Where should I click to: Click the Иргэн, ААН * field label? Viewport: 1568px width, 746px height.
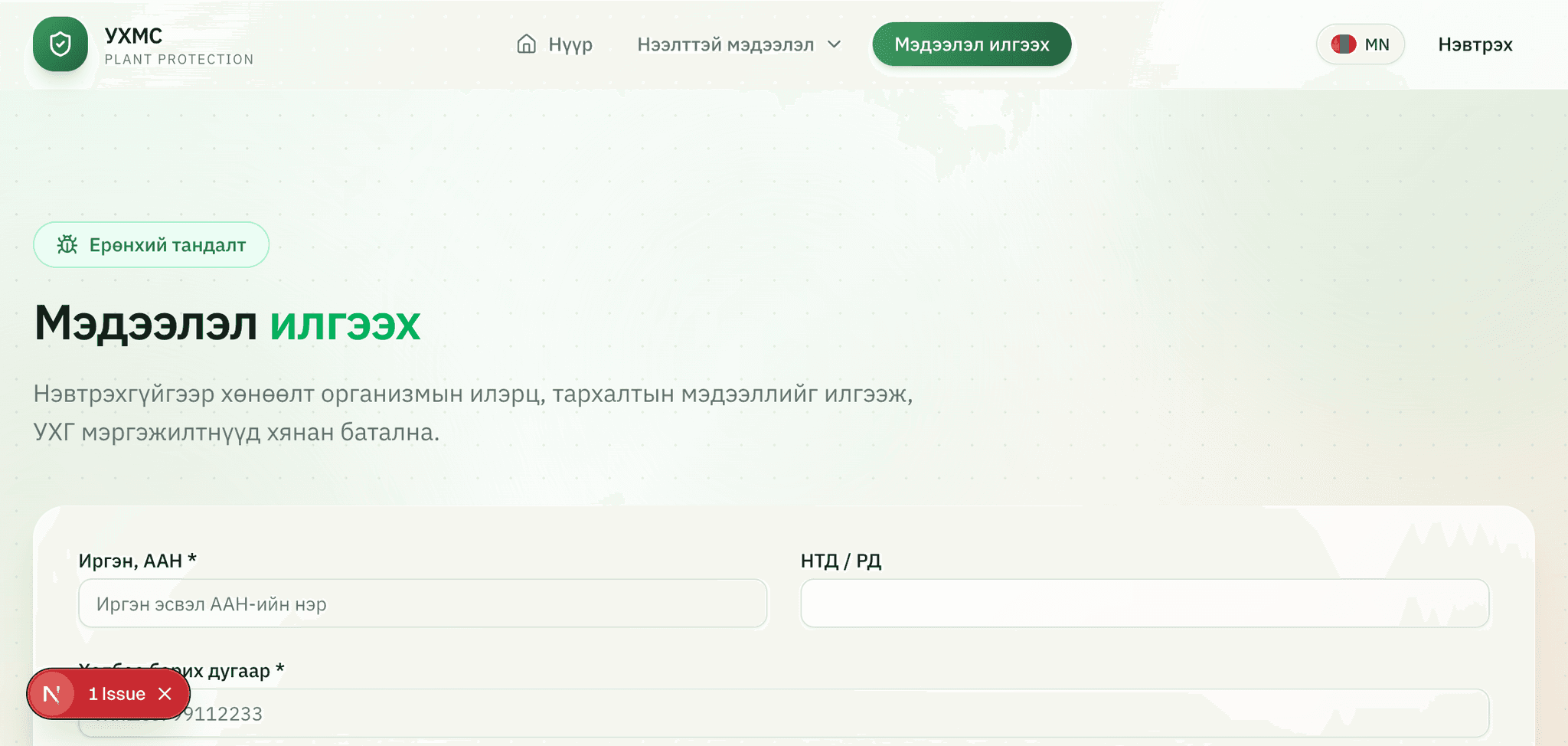coord(138,561)
